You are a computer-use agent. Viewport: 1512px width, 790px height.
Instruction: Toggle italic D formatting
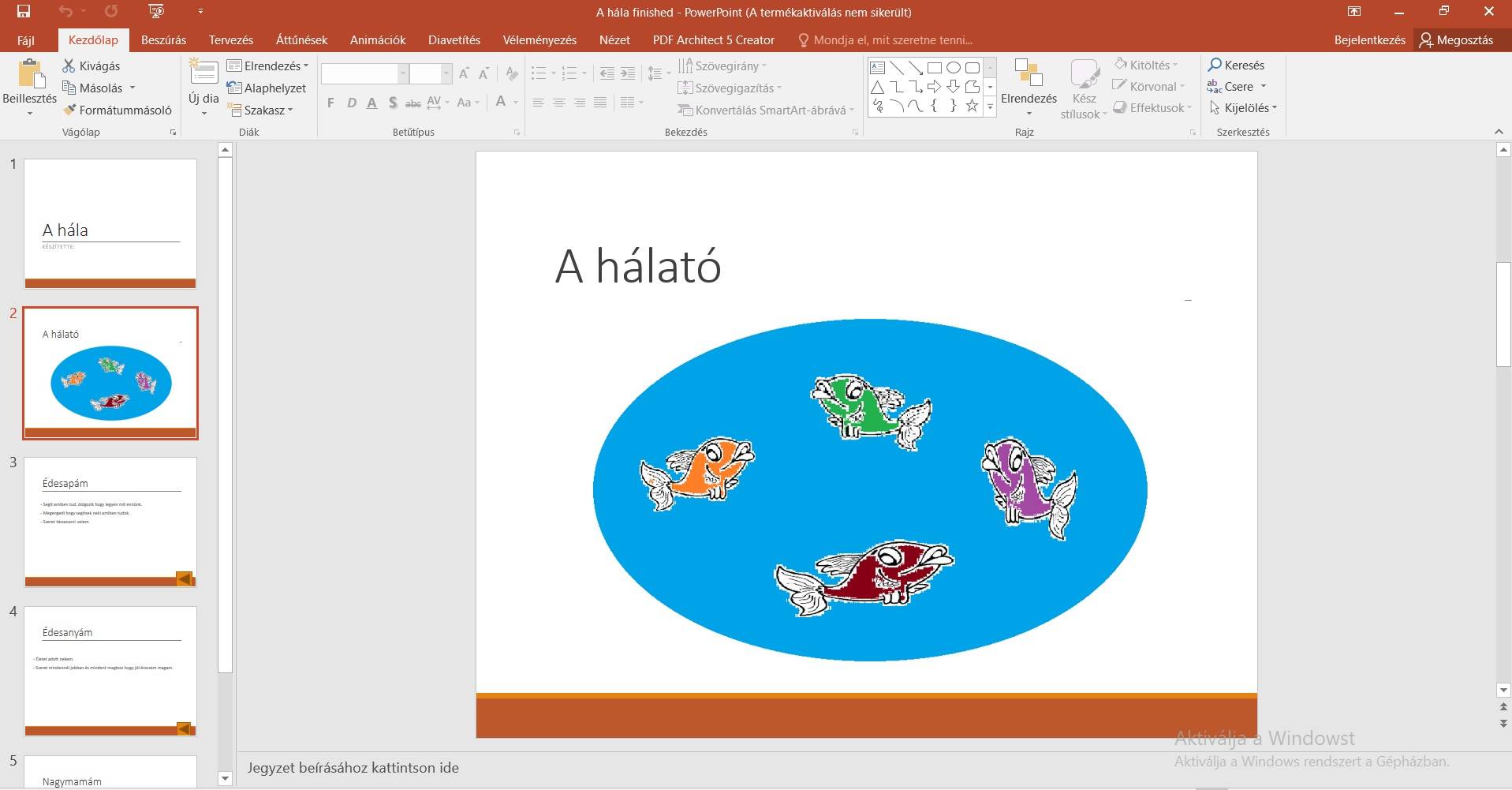coord(352,103)
